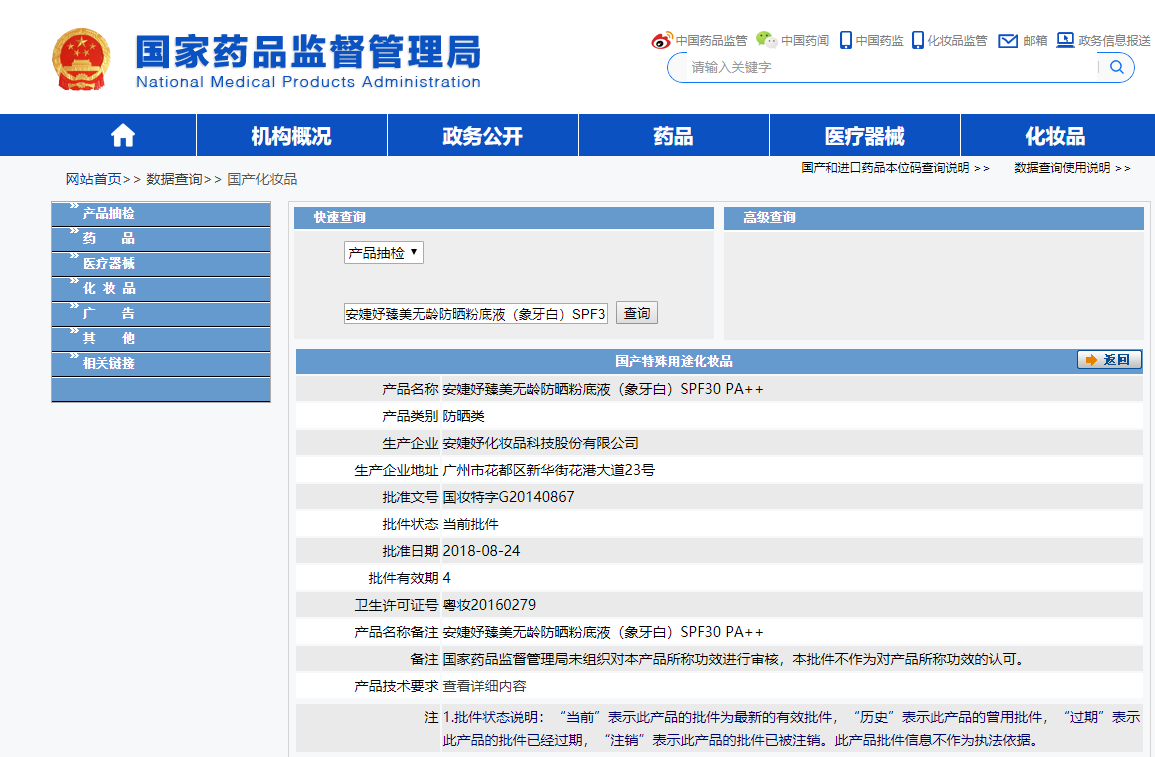Click the 国家药品监督管理局 title
Image resolution: width=1155 pixels, height=757 pixels.
309,52
